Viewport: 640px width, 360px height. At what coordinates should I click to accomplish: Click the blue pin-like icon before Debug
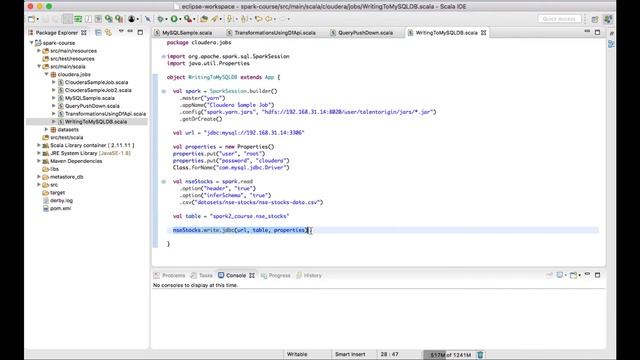[148, 19]
